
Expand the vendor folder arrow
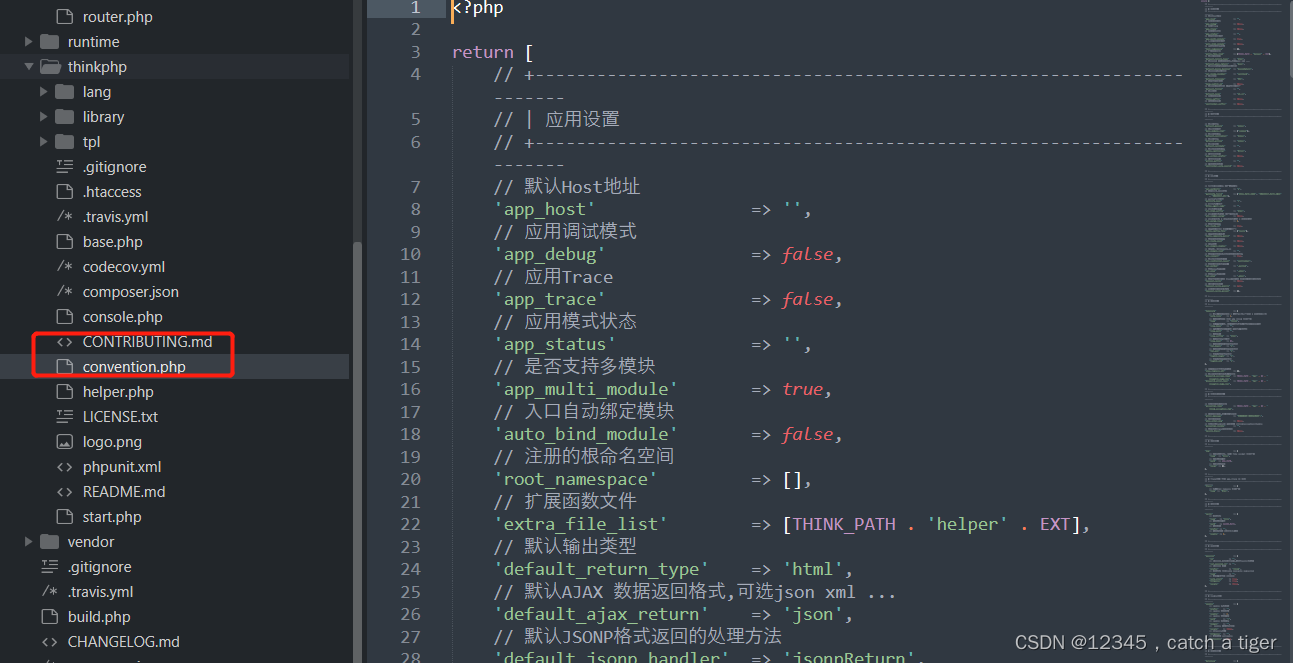pos(28,542)
